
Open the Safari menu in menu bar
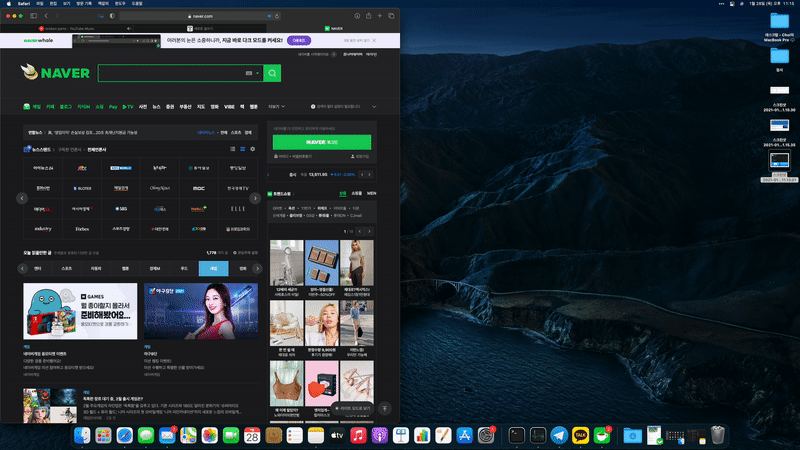24,3
